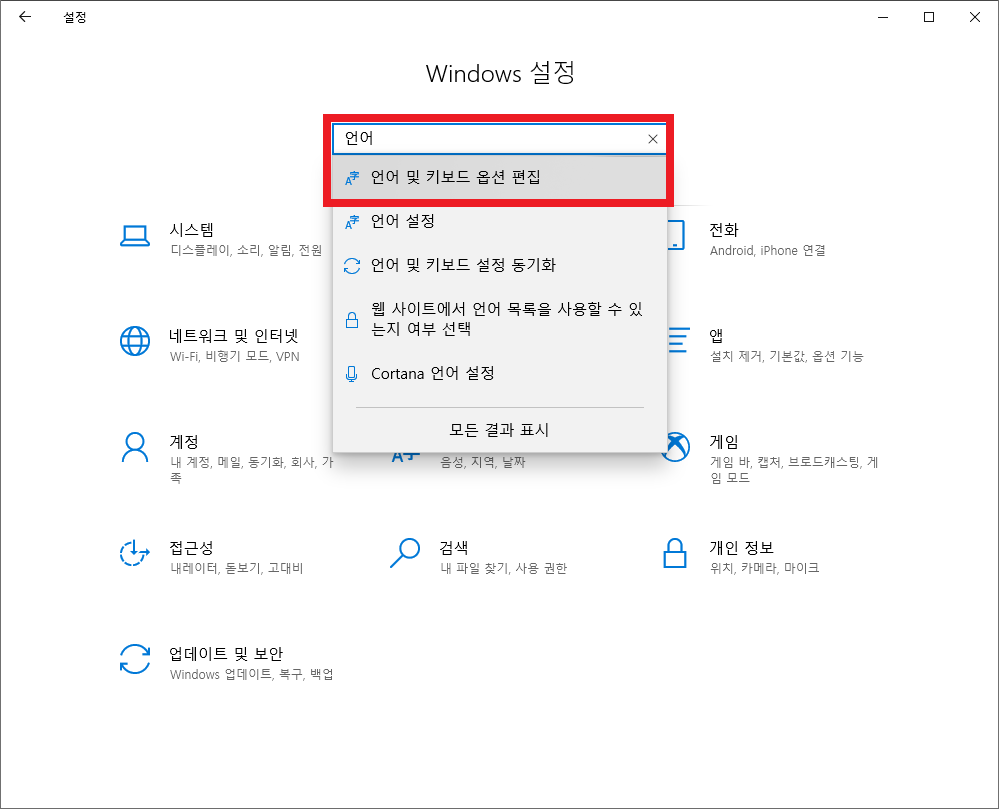Minimize the 설정 window
Viewport: 999px width, 809px height.
[883, 17]
